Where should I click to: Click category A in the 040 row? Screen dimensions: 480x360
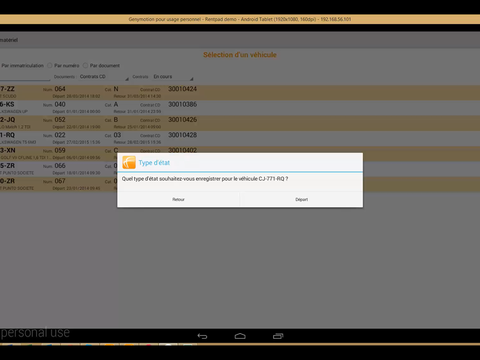(116, 104)
